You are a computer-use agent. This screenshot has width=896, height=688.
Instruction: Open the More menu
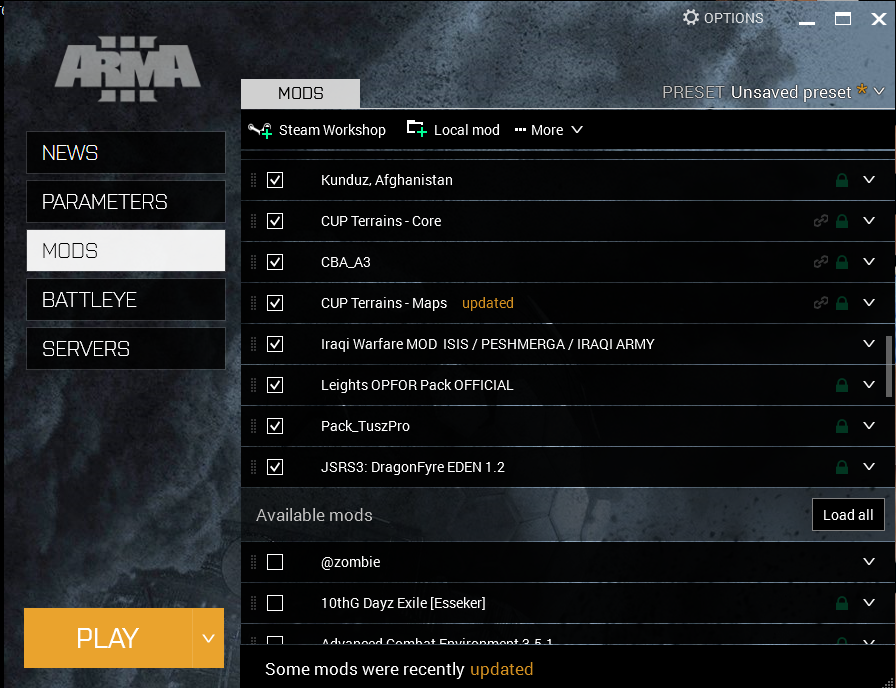pos(548,130)
